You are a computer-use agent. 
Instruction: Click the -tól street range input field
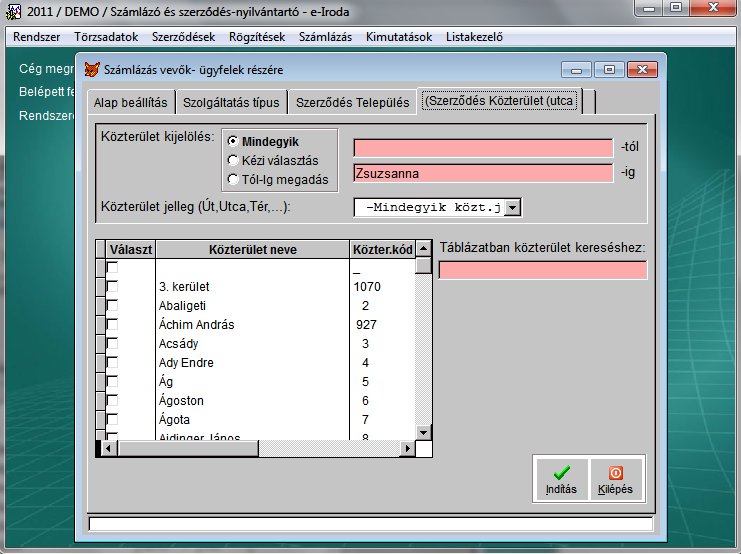482,148
